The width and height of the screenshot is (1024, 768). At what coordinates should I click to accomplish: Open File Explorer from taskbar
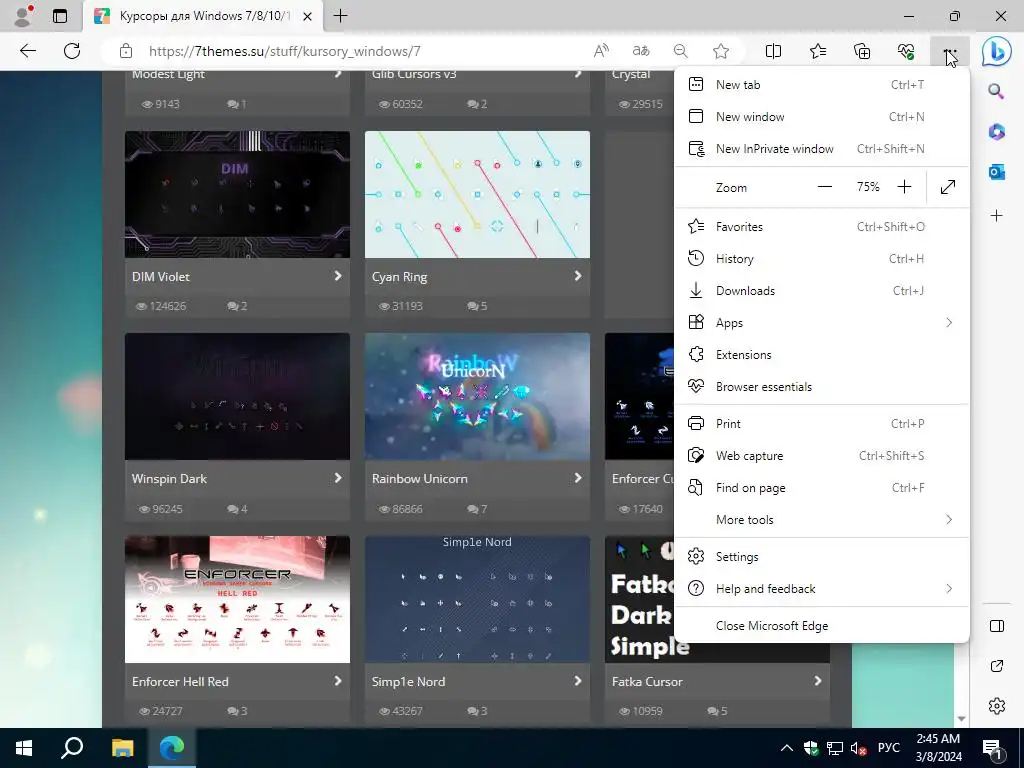click(122, 748)
